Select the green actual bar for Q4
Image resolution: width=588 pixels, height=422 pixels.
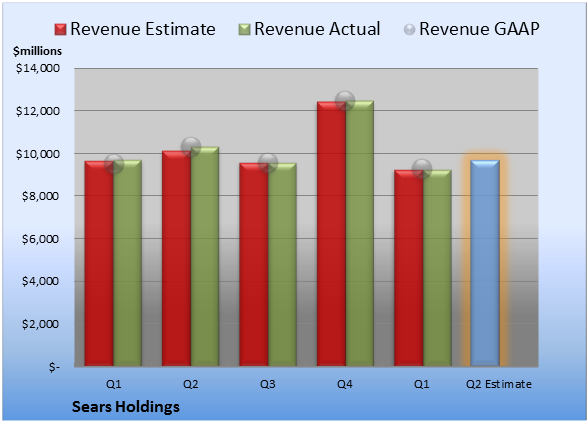(x=360, y=233)
